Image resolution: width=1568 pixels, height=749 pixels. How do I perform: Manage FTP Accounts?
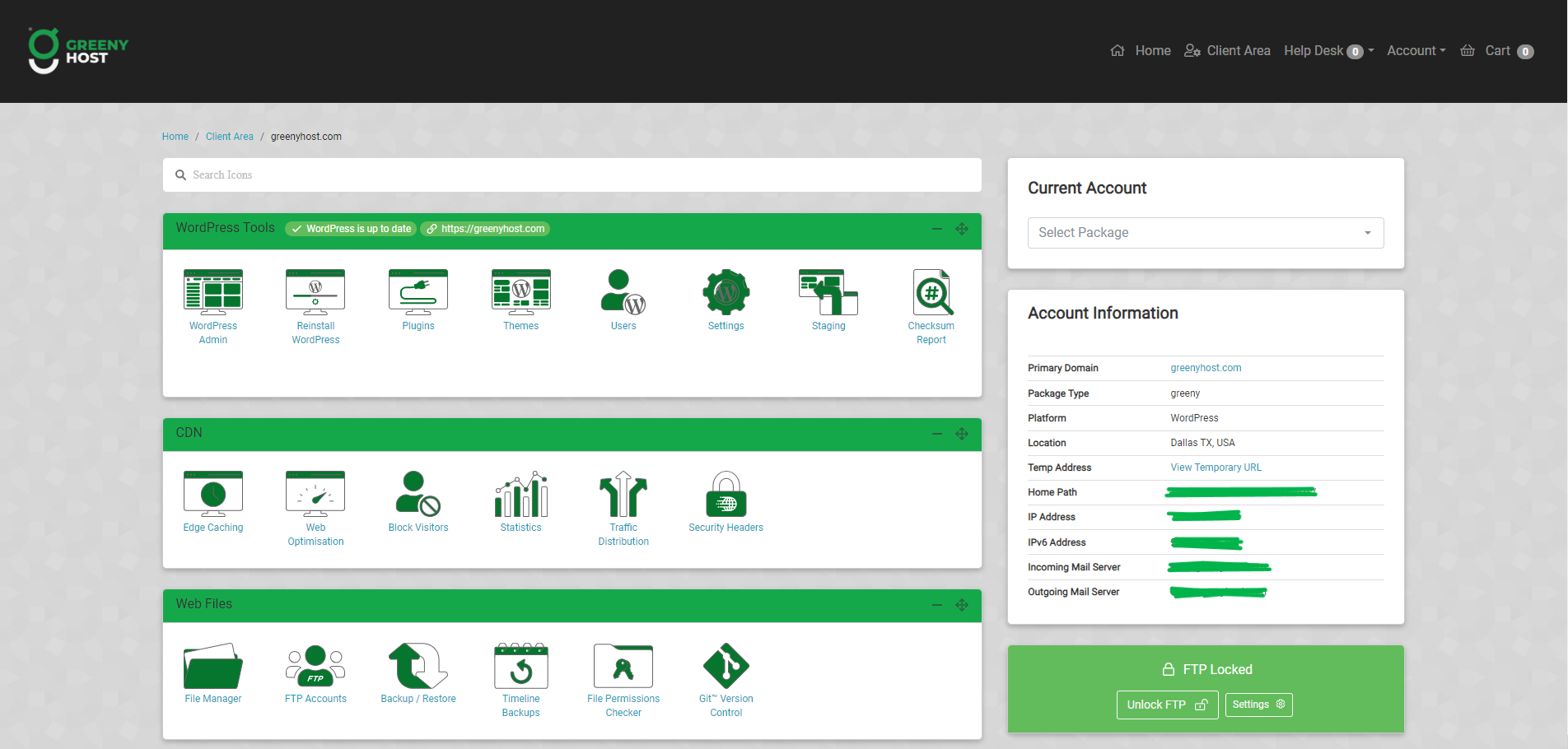click(315, 672)
